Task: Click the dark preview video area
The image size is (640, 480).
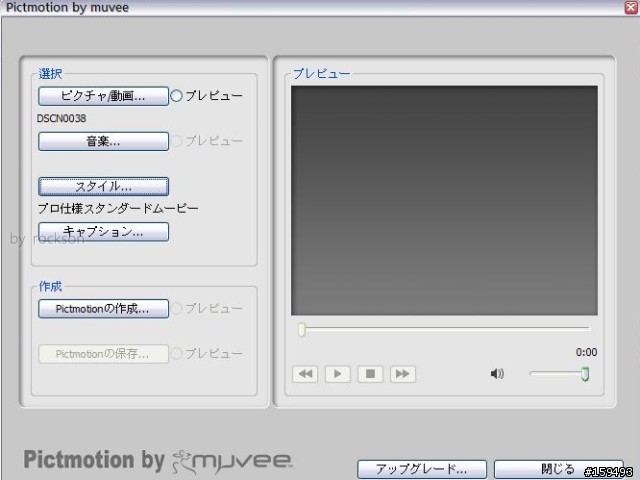Action: point(444,200)
